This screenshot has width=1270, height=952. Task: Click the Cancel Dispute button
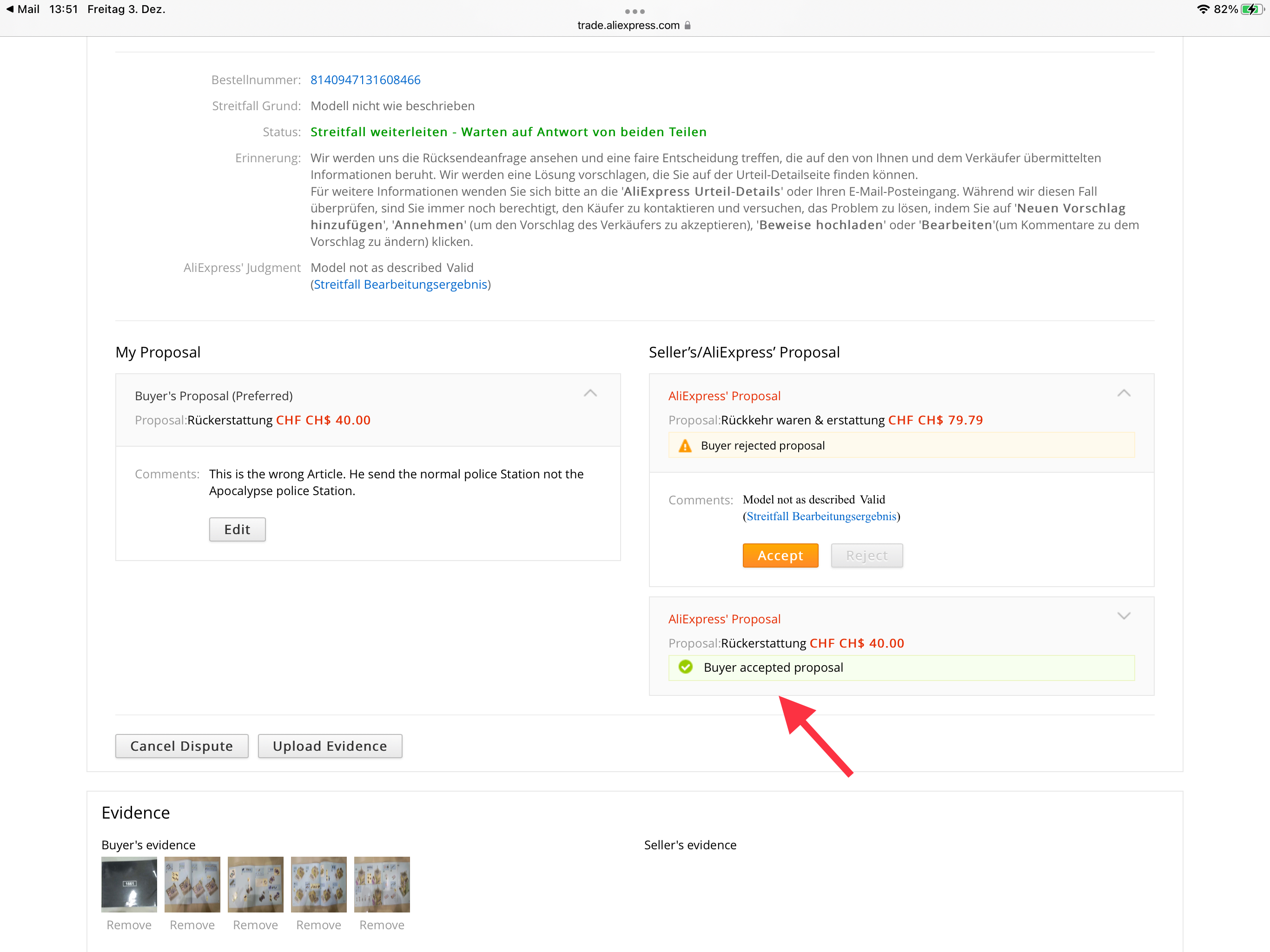pyautogui.click(x=181, y=746)
